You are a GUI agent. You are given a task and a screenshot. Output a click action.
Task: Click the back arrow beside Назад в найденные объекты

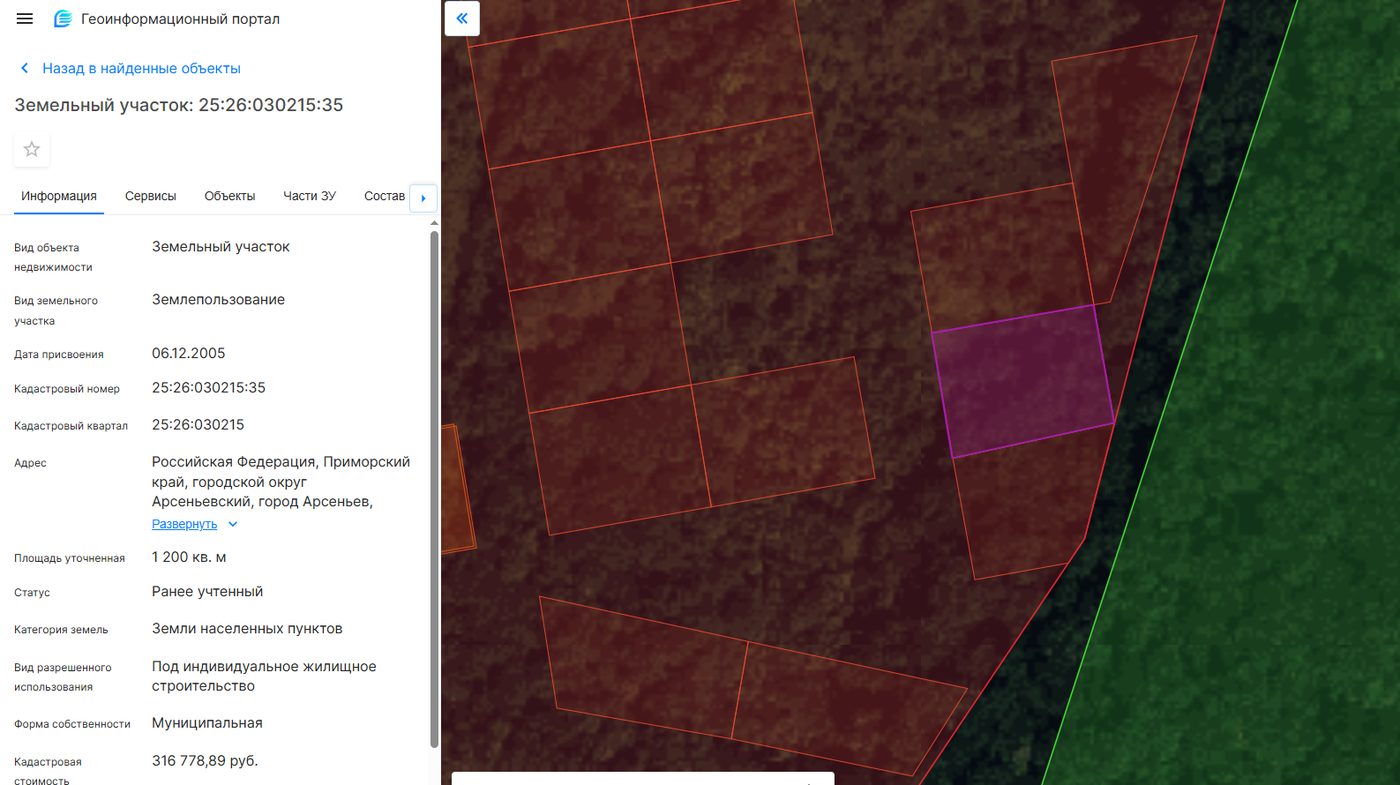24,69
